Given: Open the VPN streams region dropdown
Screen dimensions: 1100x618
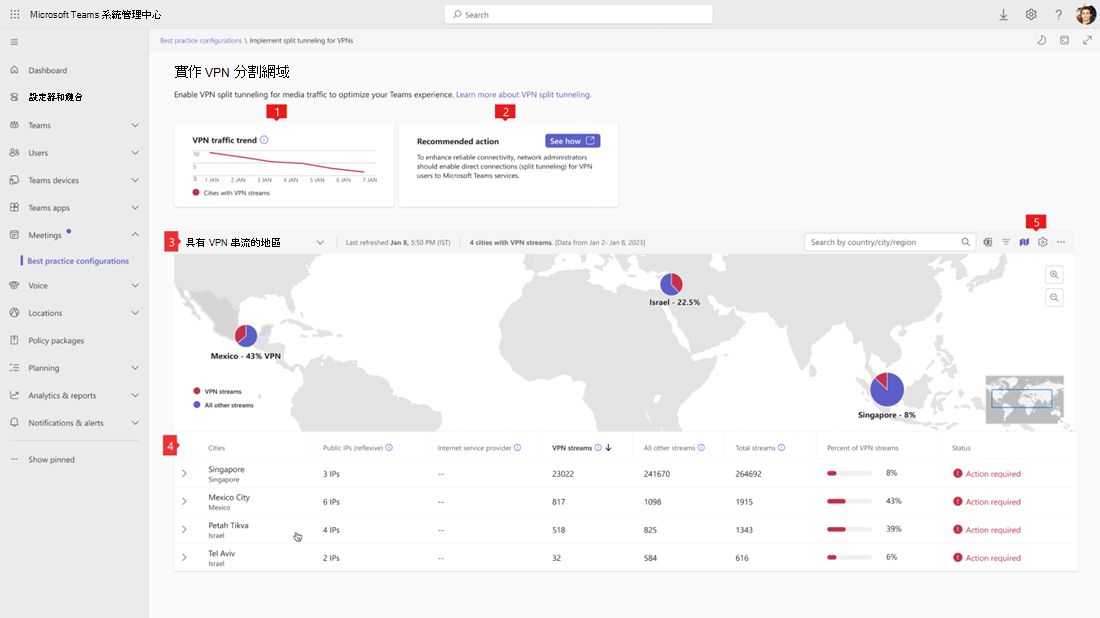Looking at the screenshot, I should pyautogui.click(x=320, y=243).
